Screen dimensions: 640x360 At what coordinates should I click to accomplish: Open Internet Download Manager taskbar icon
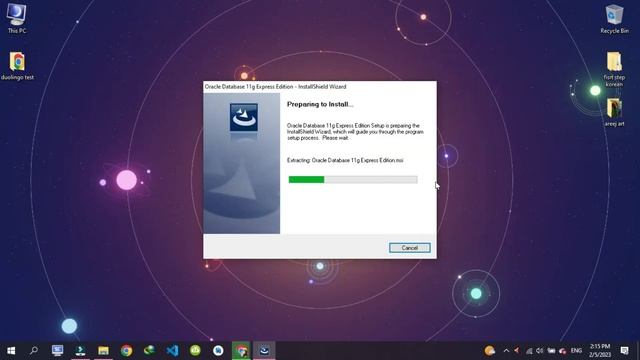(x=149, y=351)
